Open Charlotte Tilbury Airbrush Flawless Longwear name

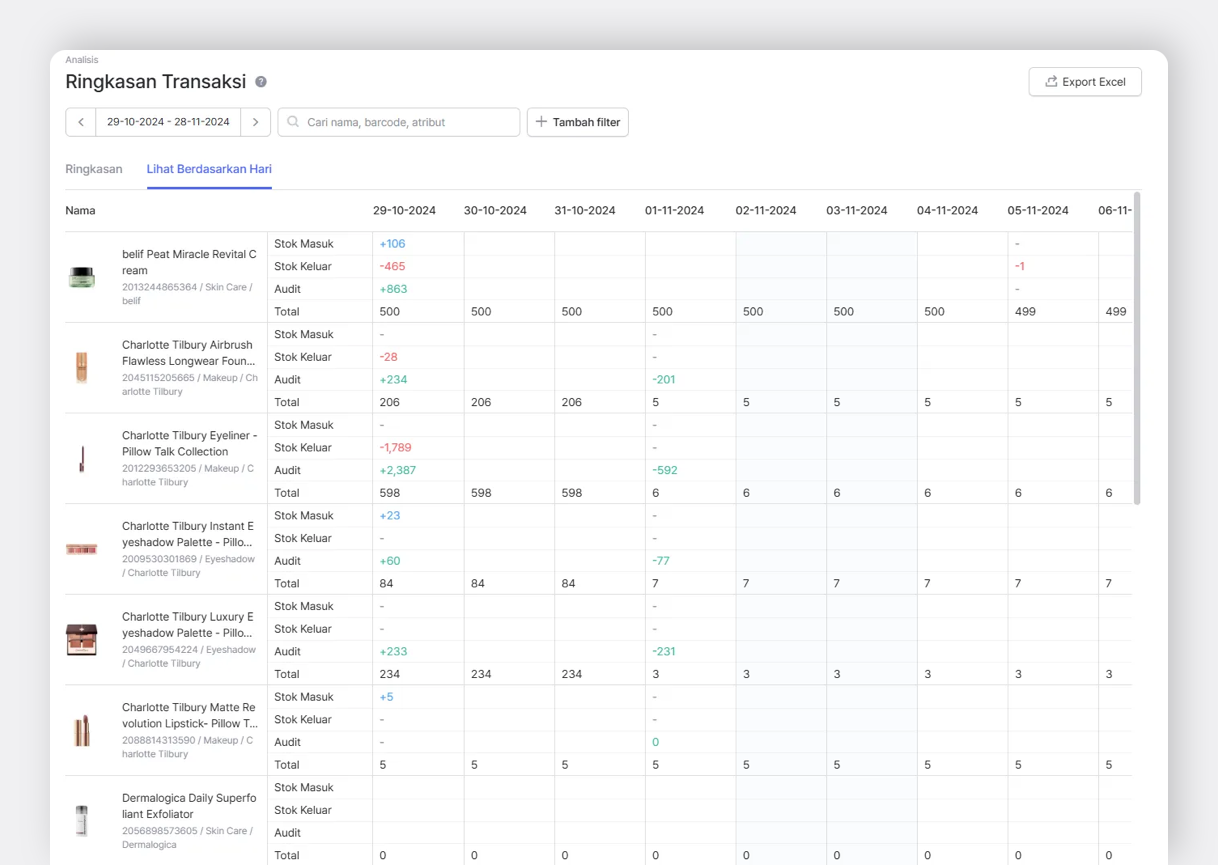tap(189, 353)
